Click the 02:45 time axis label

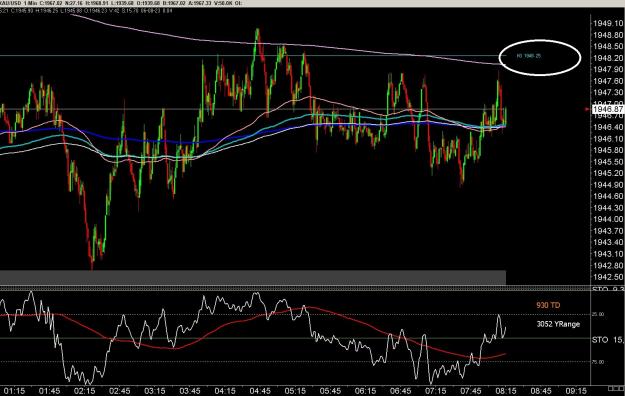point(120,391)
